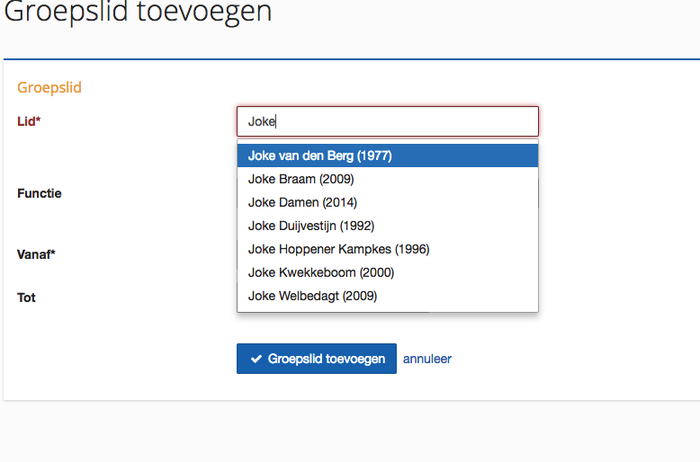The width and height of the screenshot is (700, 462).
Task: Click the year 1977 in highlighted suggestion
Action: (x=374, y=156)
